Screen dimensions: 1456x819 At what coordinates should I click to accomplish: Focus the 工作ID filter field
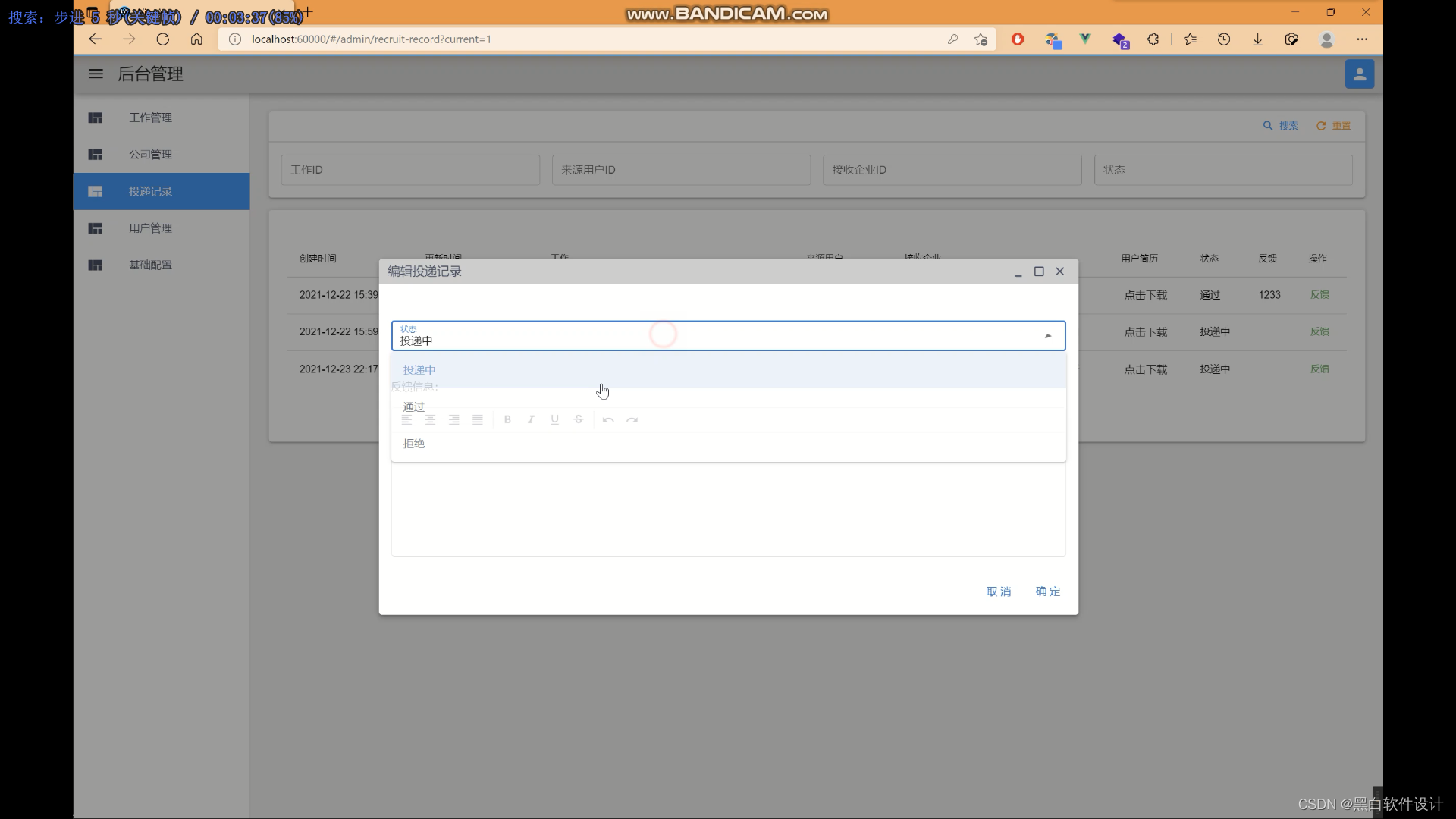410,170
